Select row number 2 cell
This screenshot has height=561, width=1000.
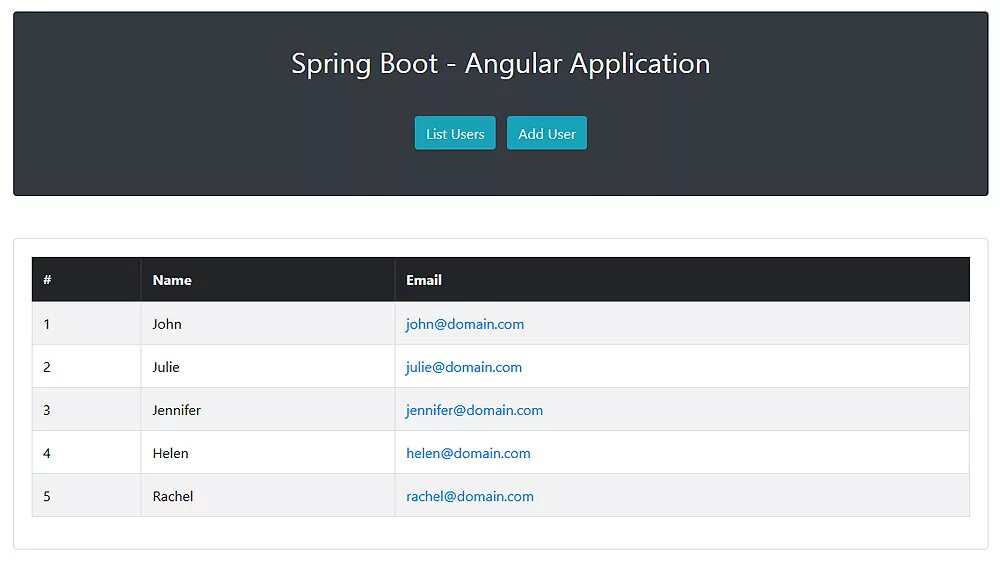47,367
